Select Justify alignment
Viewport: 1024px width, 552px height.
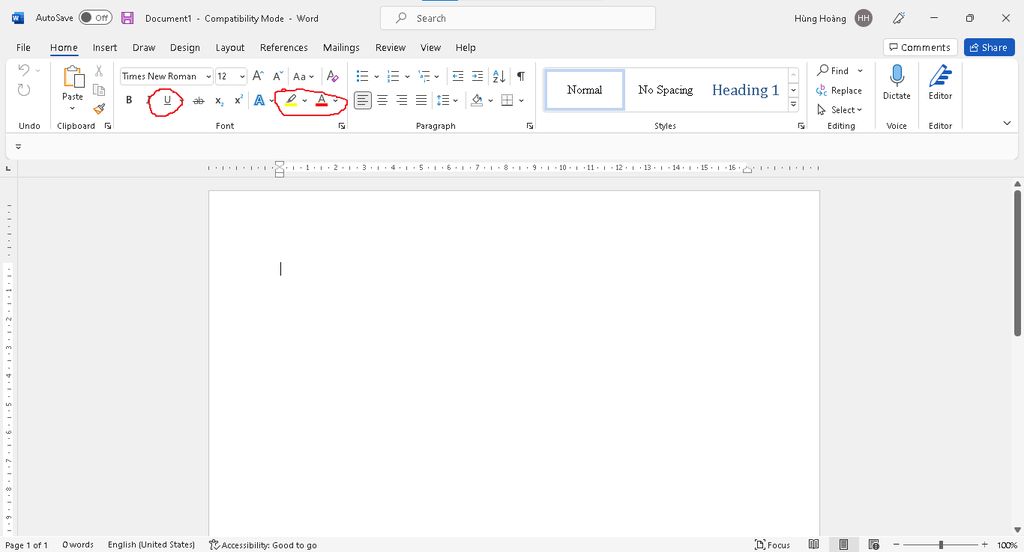pyautogui.click(x=421, y=100)
